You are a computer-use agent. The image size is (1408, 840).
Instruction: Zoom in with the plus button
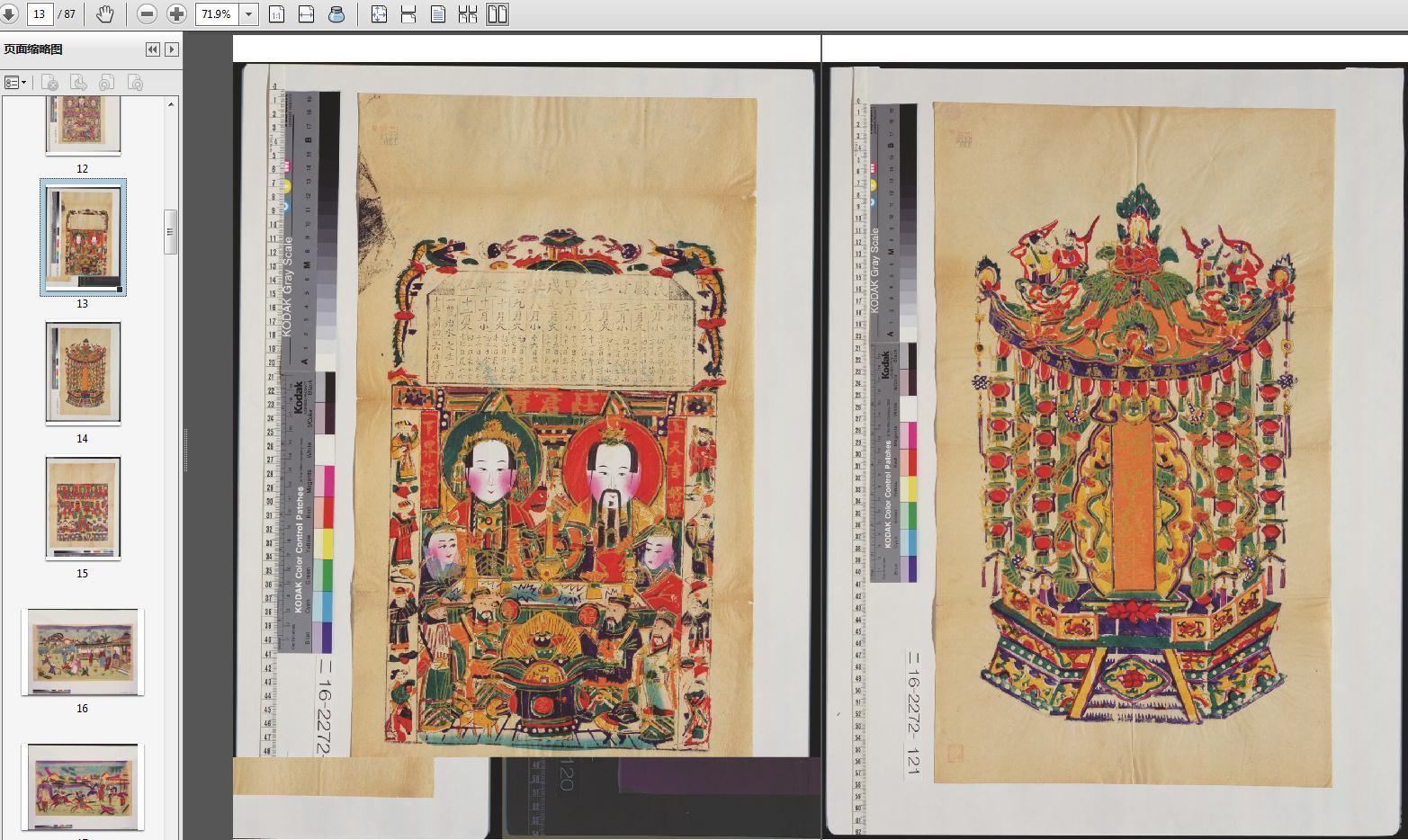pyautogui.click(x=176, y=14)
